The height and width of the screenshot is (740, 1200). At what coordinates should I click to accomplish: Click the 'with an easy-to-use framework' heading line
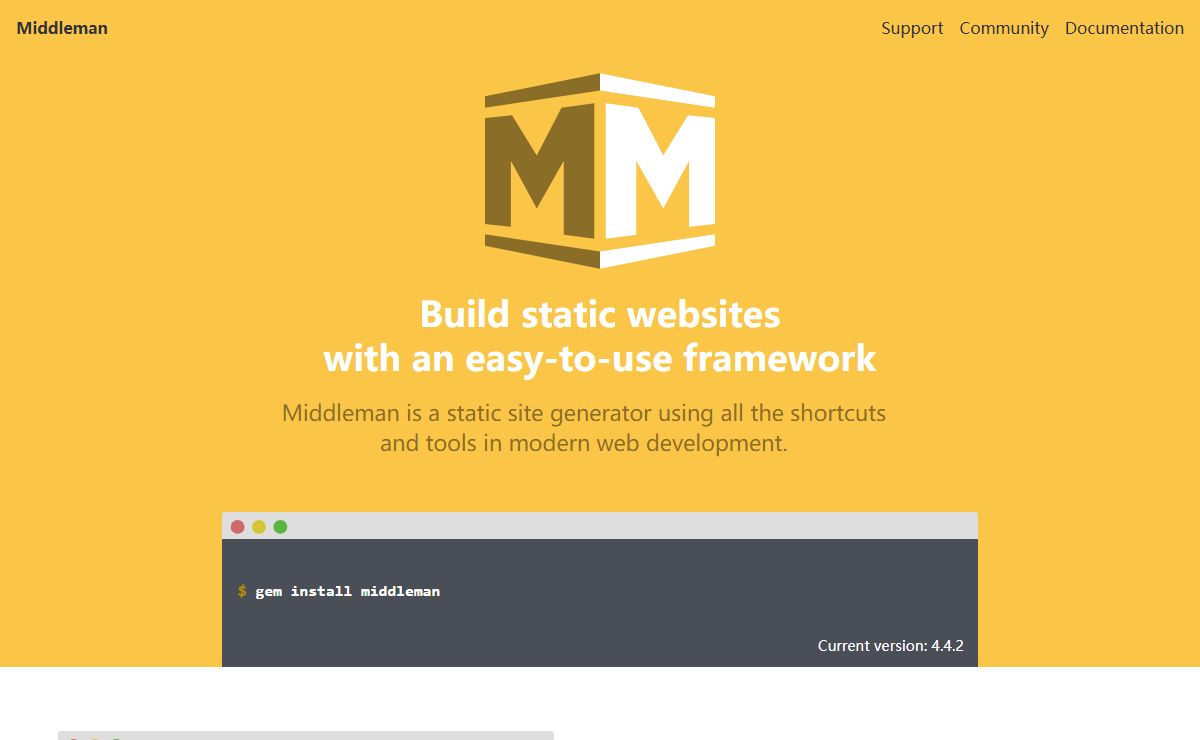(600, 358)
